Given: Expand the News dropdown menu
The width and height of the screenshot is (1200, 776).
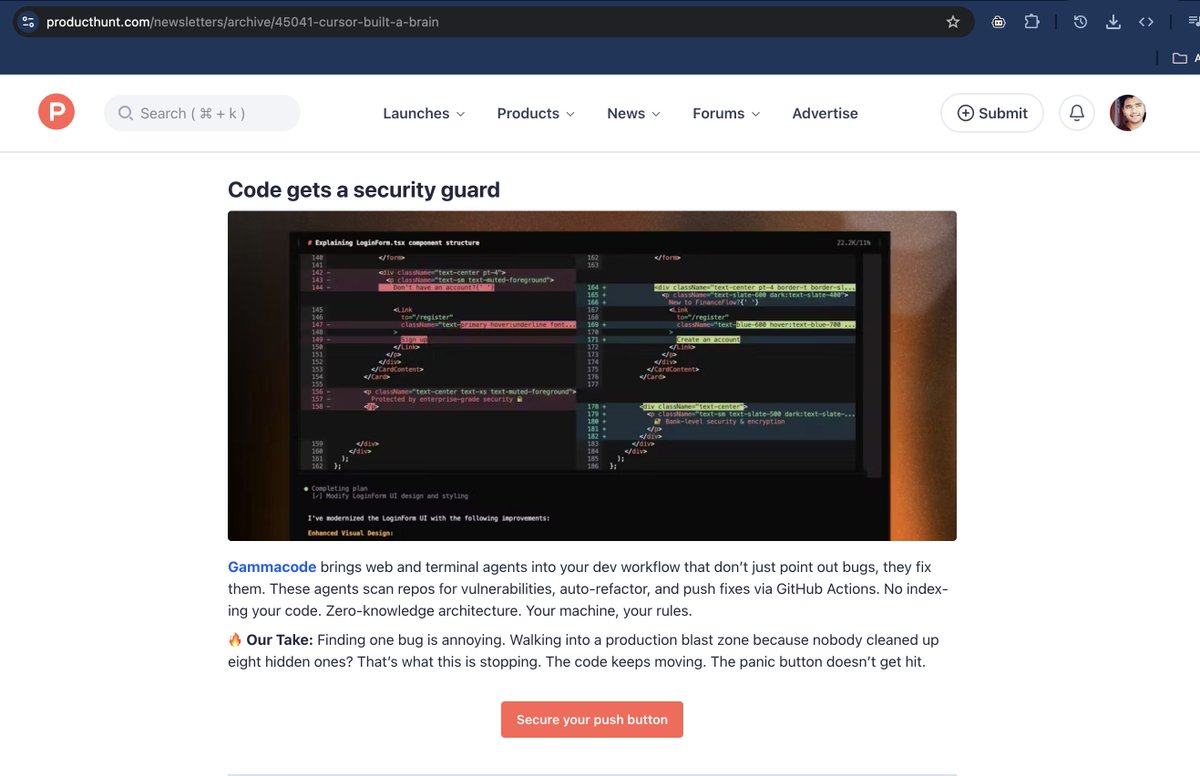Looking at the screenshot, I should click(x=634, y=114).
